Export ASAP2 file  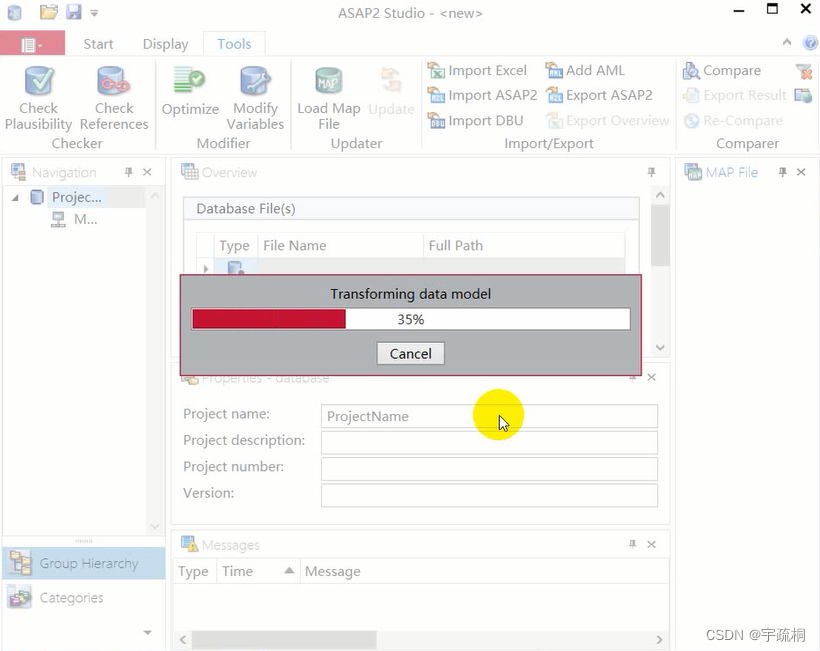(x=599, y=95)
